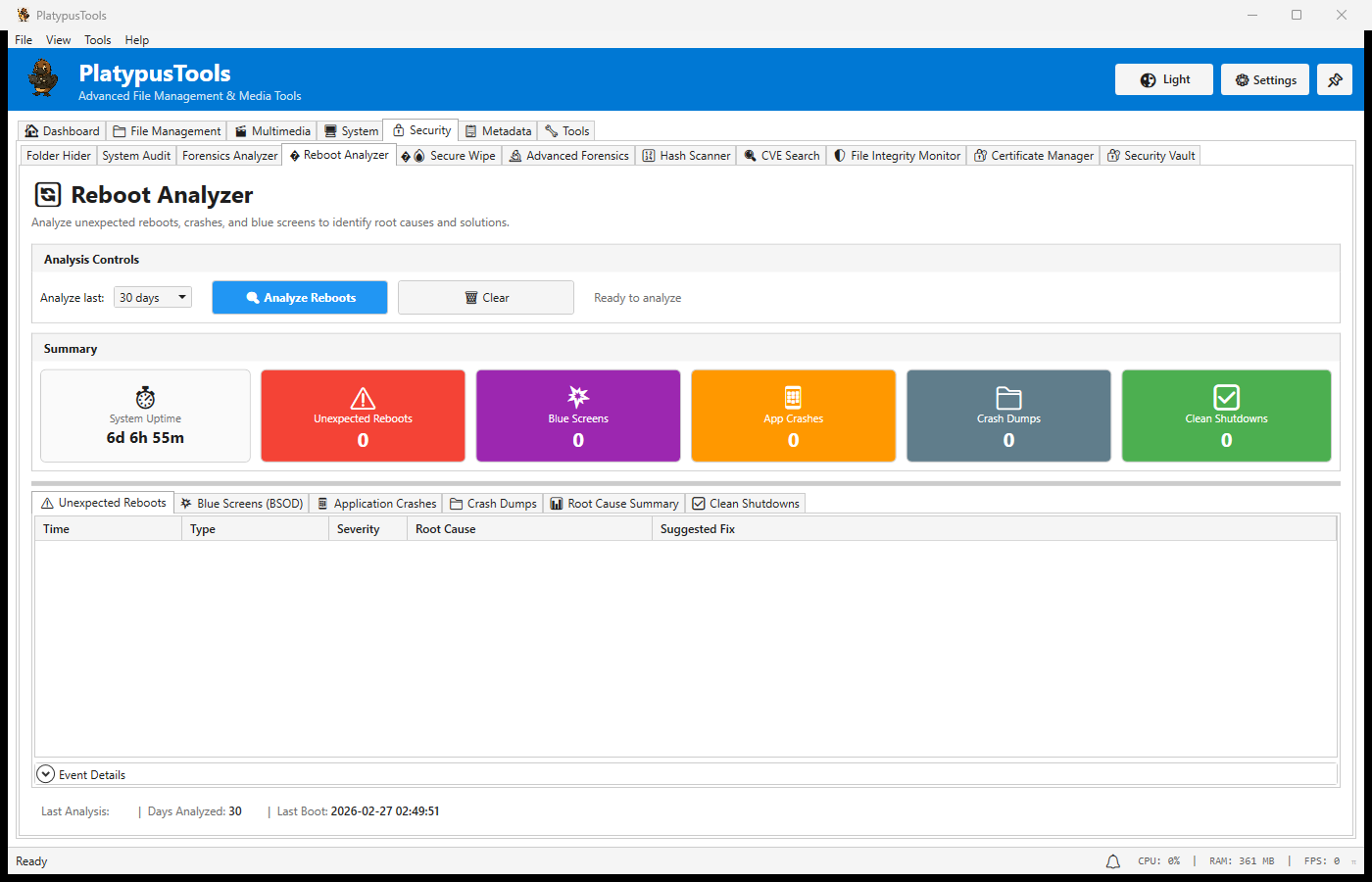Click the Clean Shutdowns checkmark icon
Screen dimensions: 1372x882
(1226, 397)
